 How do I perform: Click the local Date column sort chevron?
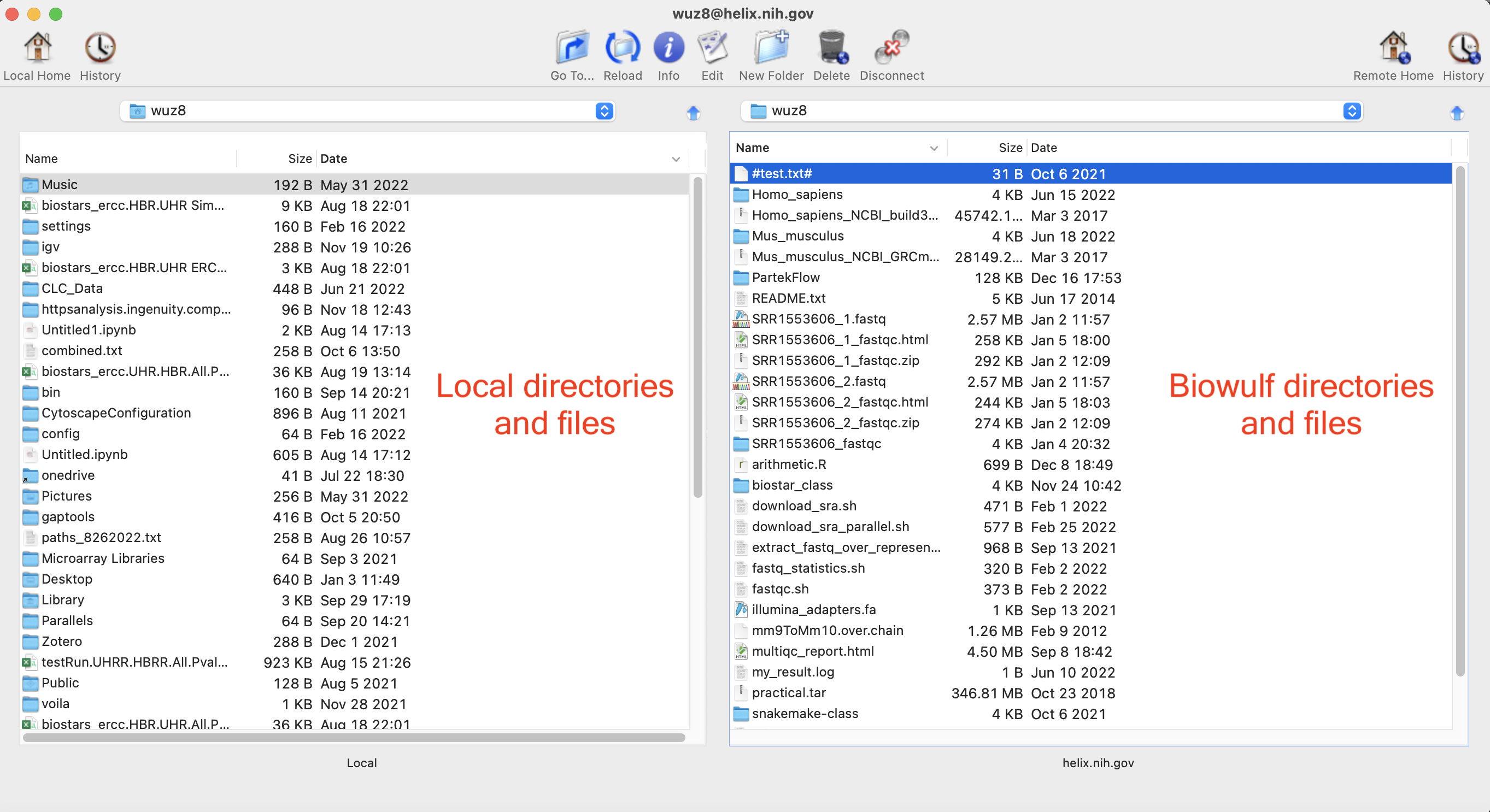tap(676, 159)
